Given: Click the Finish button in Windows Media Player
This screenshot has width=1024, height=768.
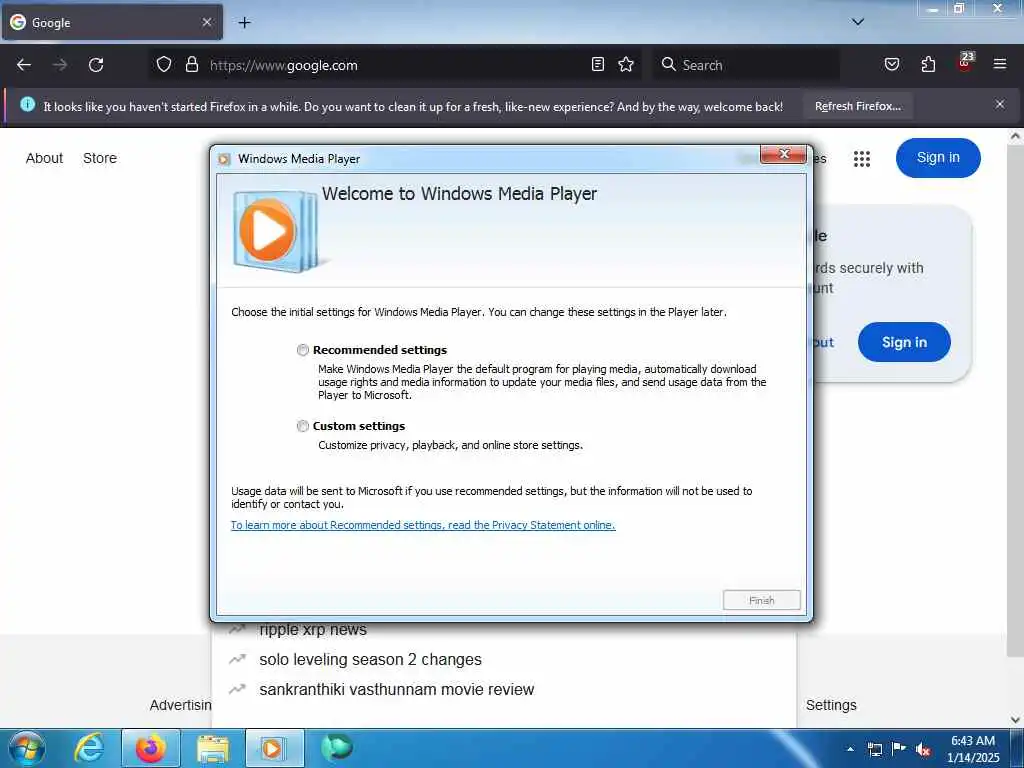Looking at the screenshot, I should click(761, 600).
